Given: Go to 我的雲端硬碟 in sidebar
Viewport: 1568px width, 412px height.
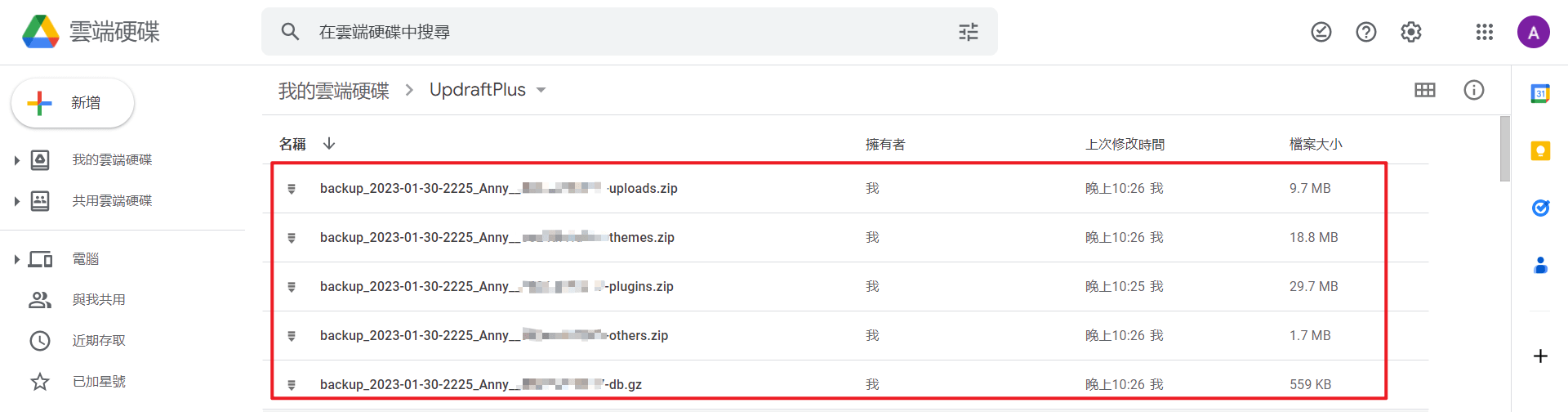Looking at the screenshot, I should [x=112, y=160].
